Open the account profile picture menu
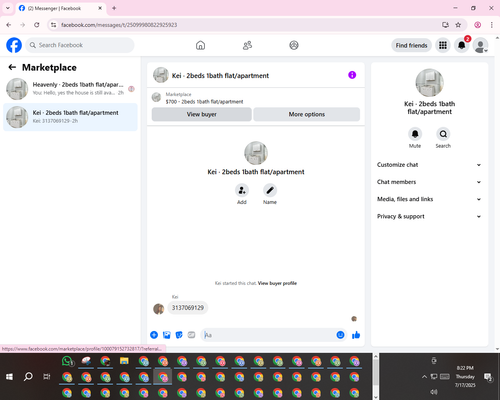This screenshot has width=500, height=400. click(481, 45)
